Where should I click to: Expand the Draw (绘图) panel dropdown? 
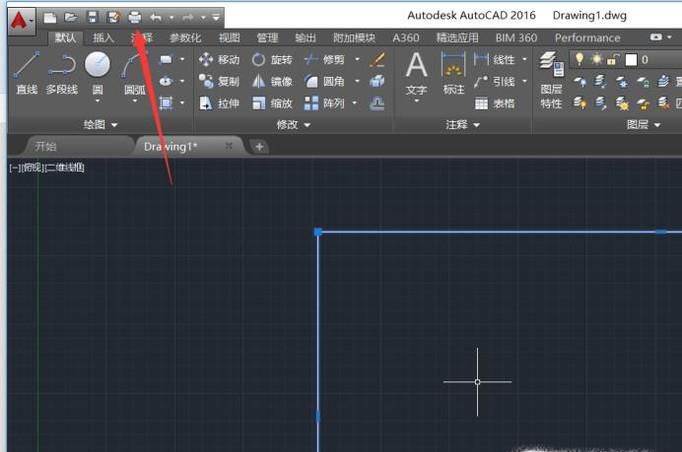(101, 125)
